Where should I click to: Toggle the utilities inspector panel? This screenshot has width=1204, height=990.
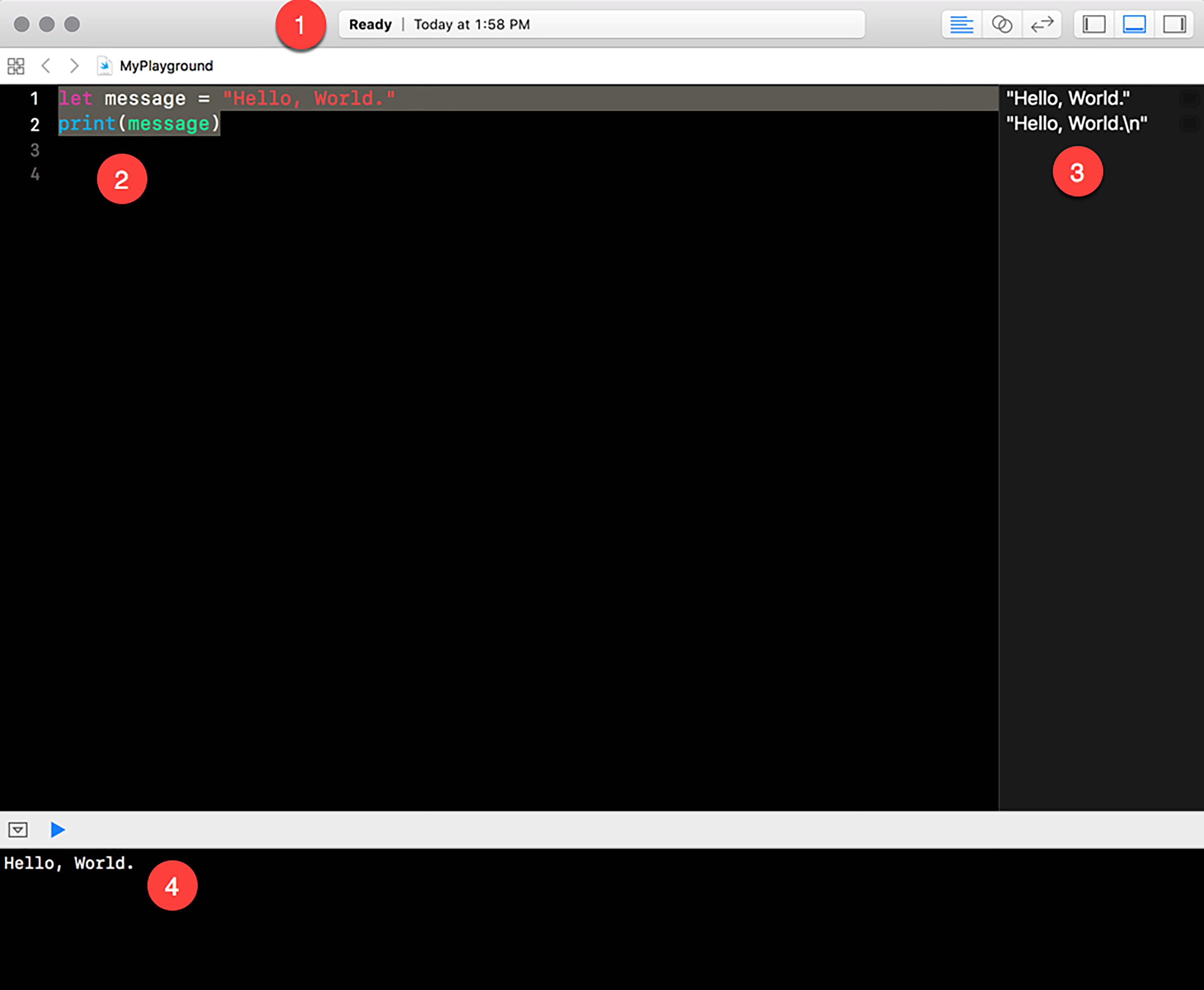point(1174,24)
